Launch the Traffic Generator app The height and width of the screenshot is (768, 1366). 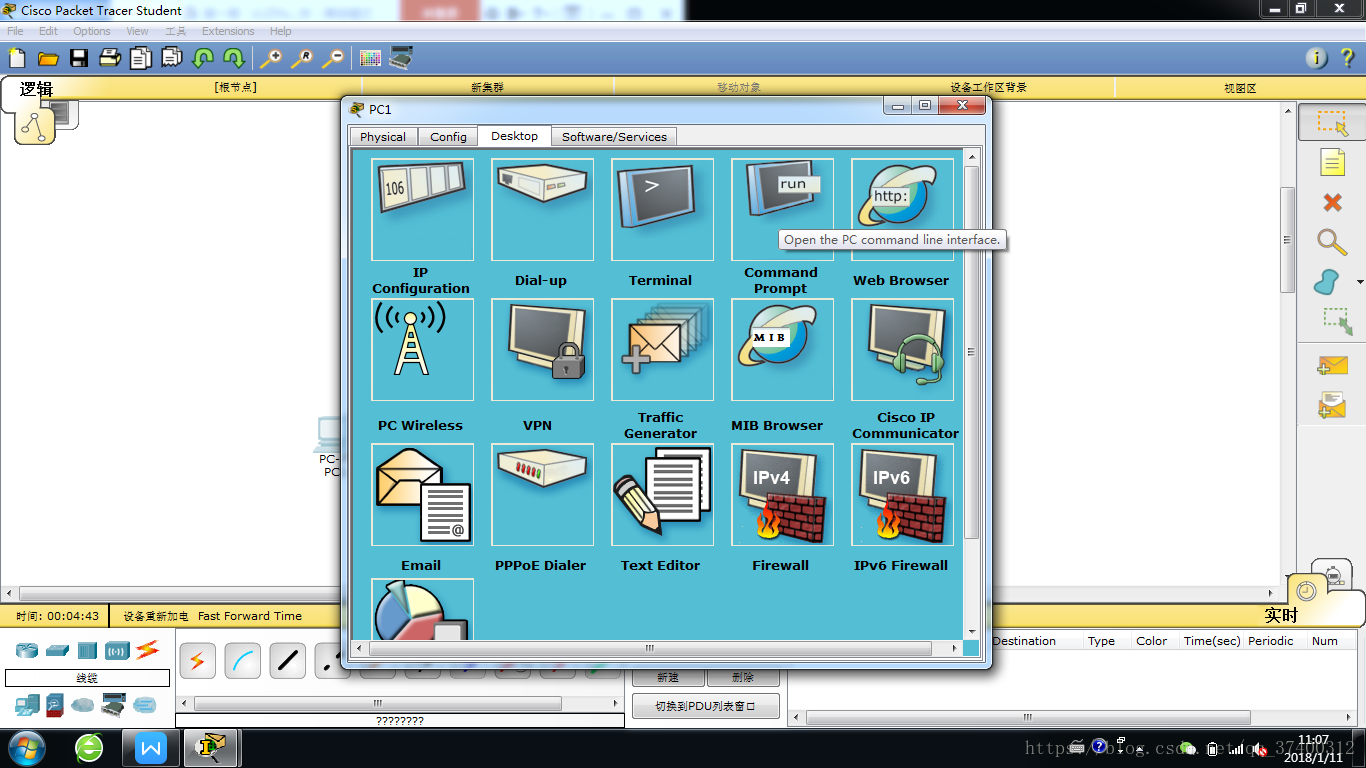(x=662, y=350)
